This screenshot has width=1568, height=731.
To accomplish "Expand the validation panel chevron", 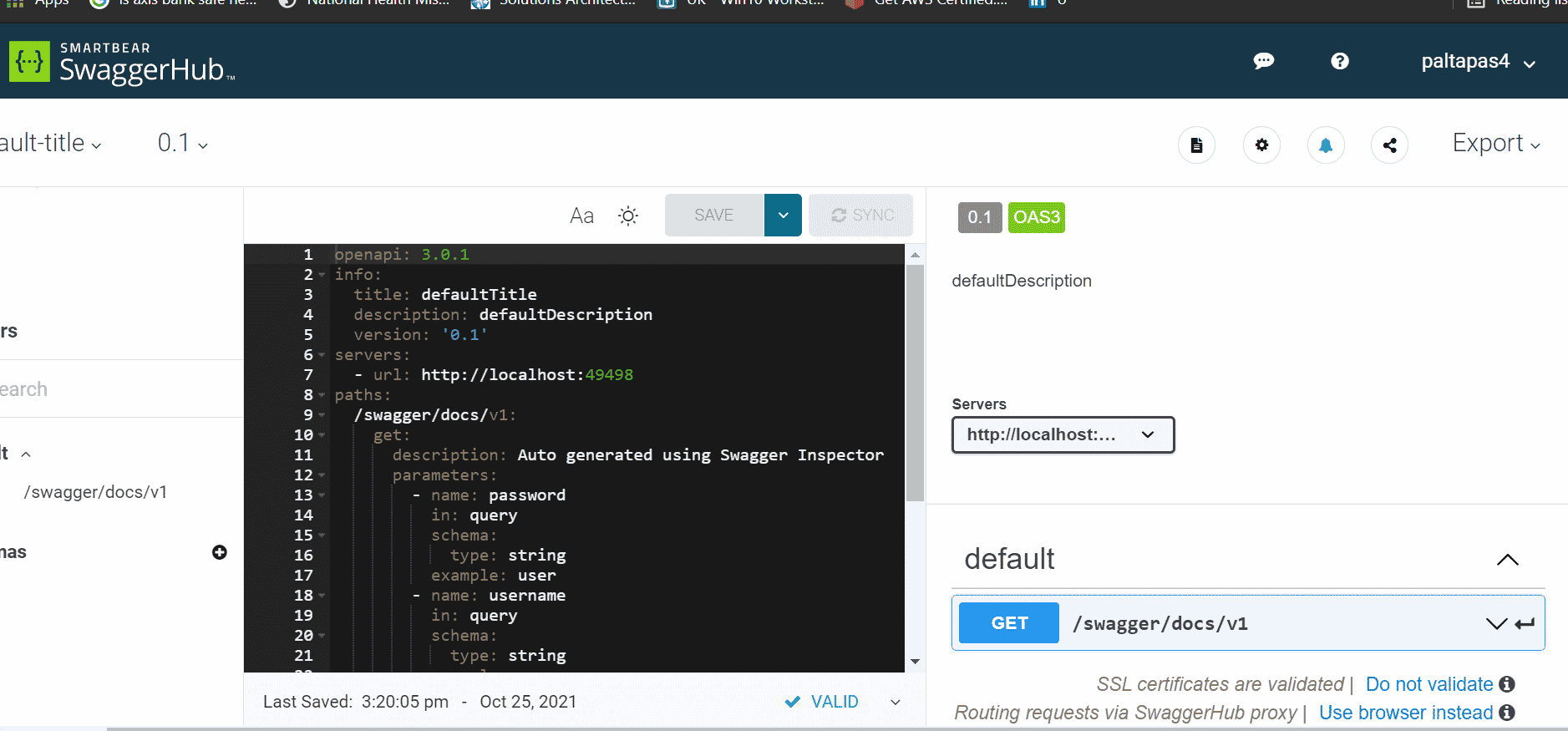I will (x=896, y=702).
